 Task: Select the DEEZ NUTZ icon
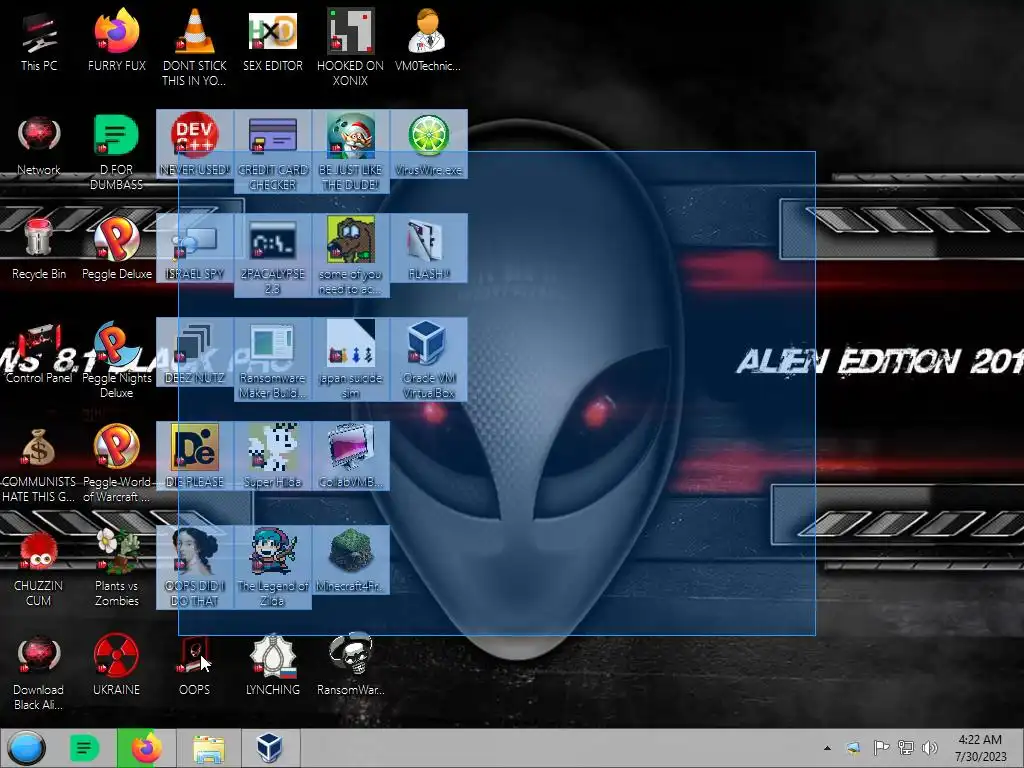pyautogui.click(x=195, y=353)
